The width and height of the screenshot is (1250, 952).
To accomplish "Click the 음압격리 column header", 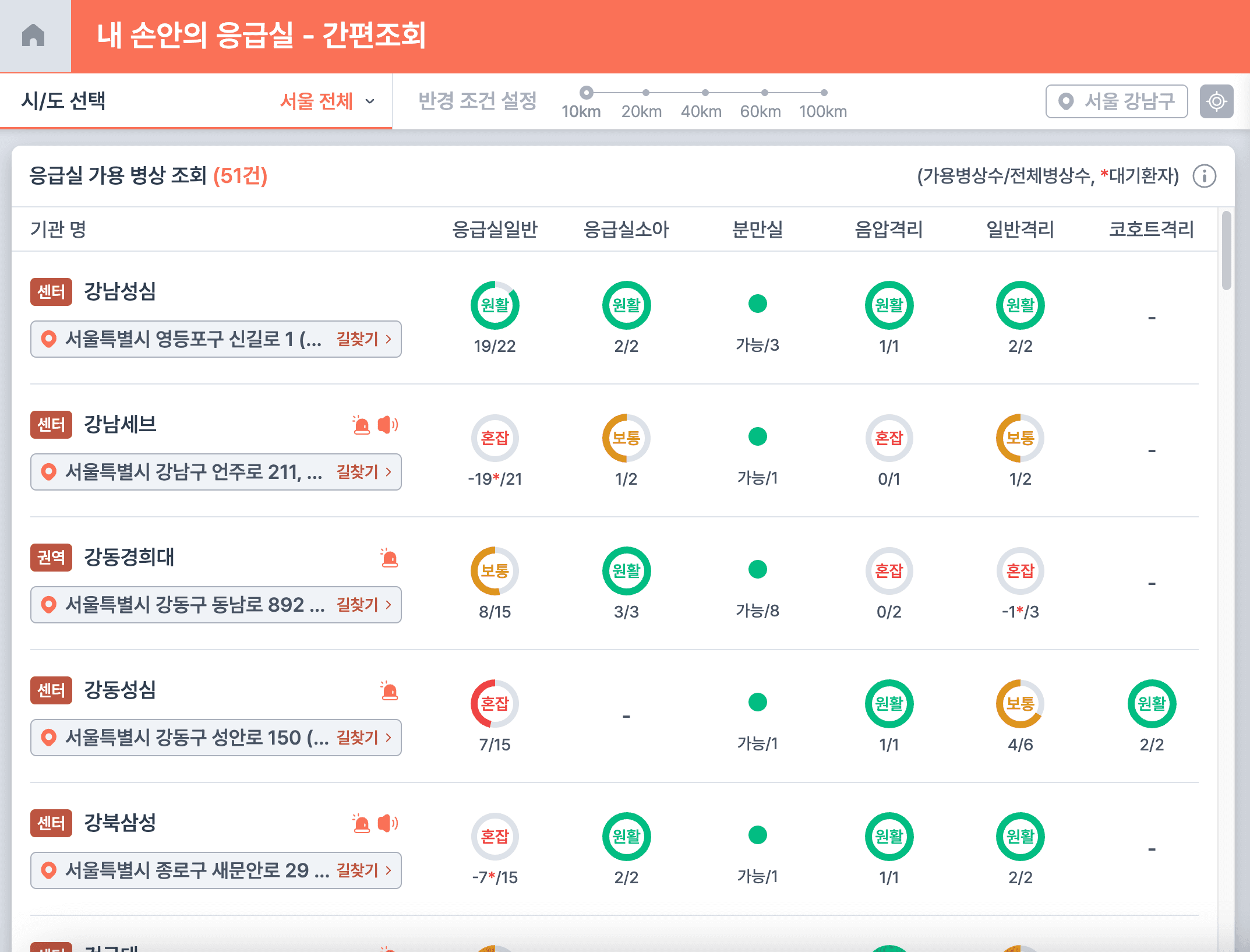I will coord(888,229).
